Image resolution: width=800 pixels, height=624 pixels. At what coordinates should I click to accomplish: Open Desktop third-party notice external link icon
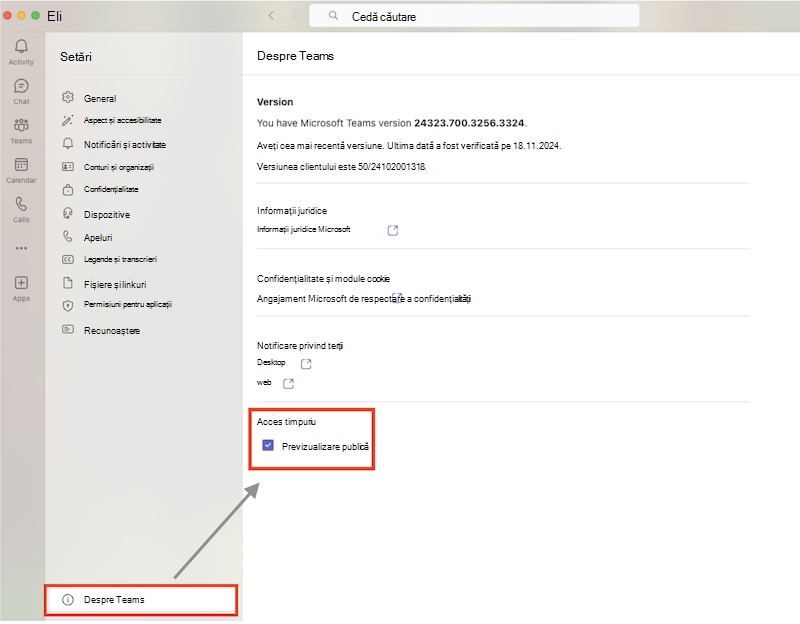306,363
